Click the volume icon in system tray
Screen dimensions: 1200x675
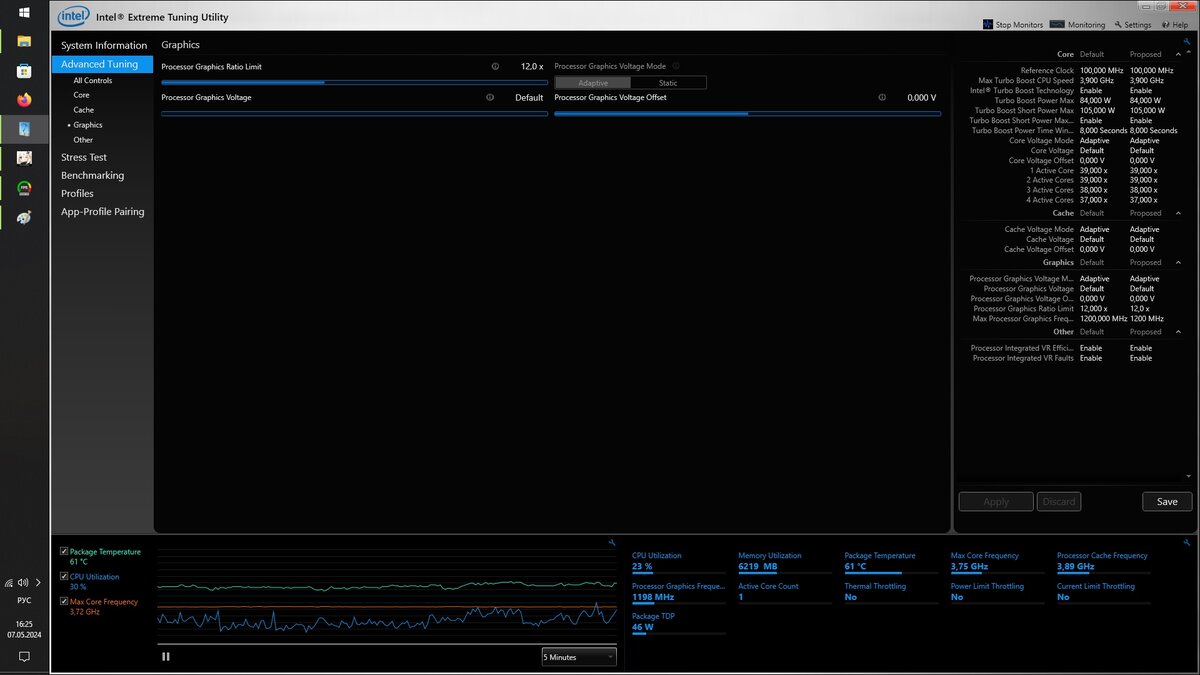coord(23,582)
